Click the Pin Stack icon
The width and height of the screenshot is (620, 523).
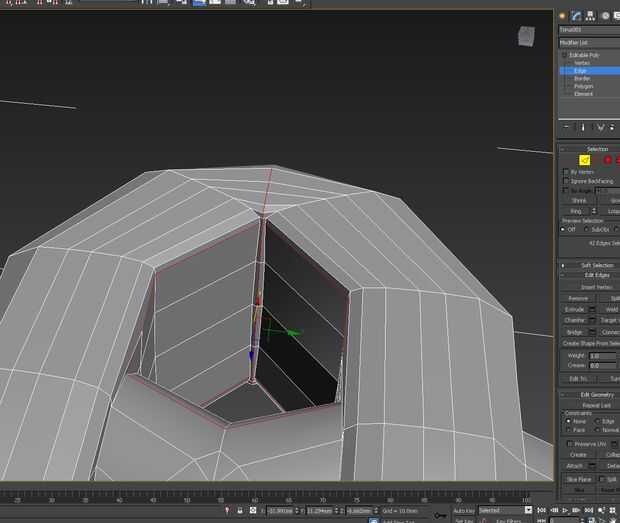click(567, 127)
